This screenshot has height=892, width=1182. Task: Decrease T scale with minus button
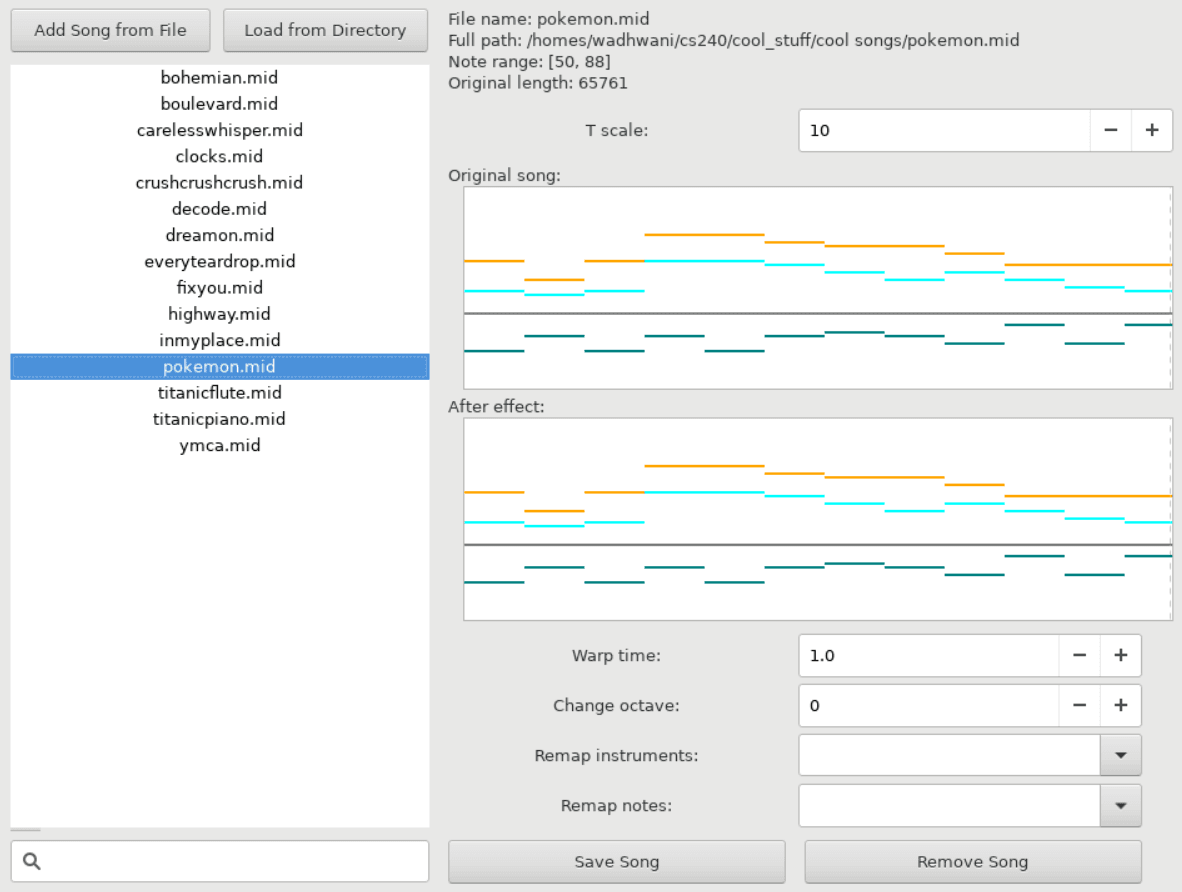1110,130
